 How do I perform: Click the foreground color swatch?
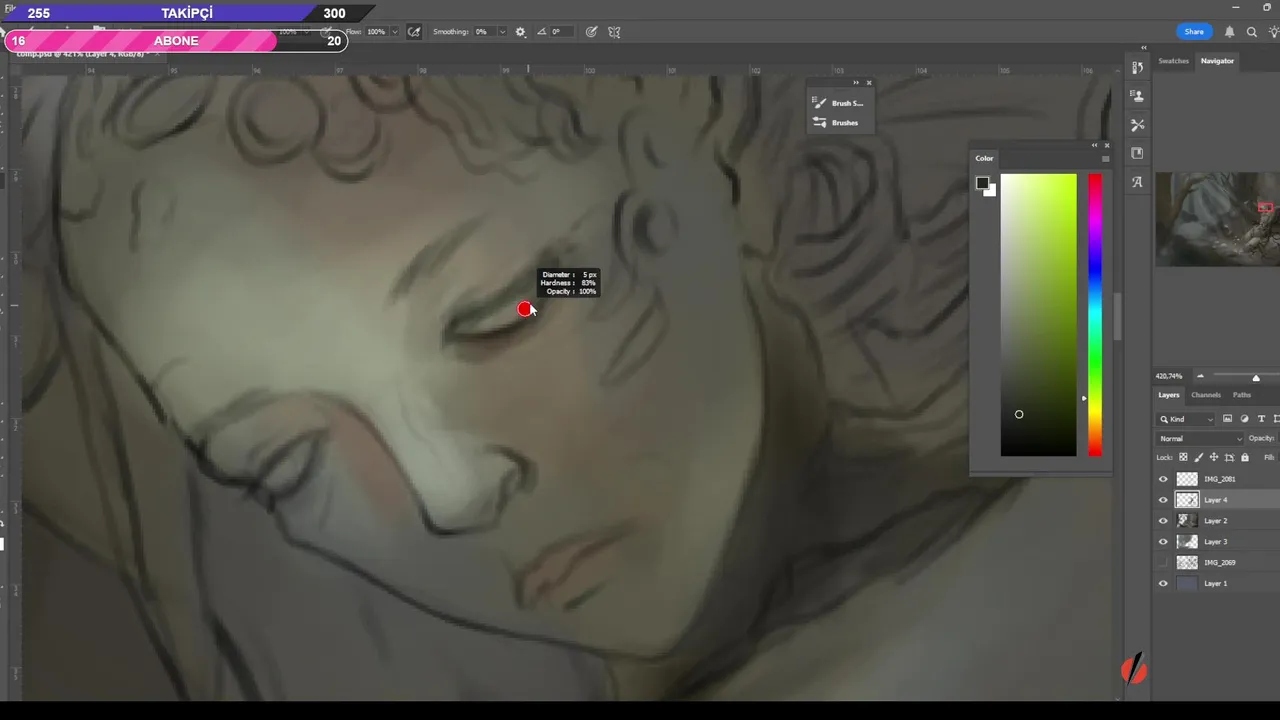[x=982, y=184]
